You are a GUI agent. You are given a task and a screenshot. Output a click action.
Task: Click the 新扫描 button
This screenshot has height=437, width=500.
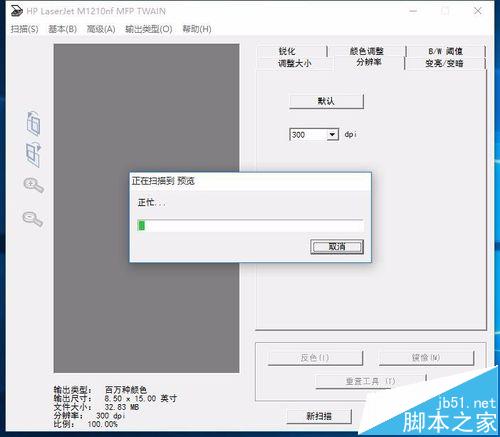click(319, 416)
